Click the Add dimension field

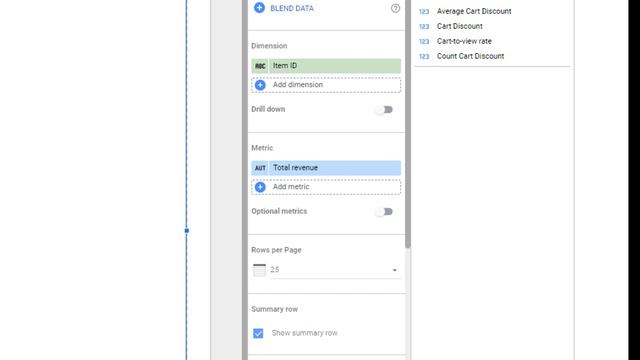pos(326,85)
